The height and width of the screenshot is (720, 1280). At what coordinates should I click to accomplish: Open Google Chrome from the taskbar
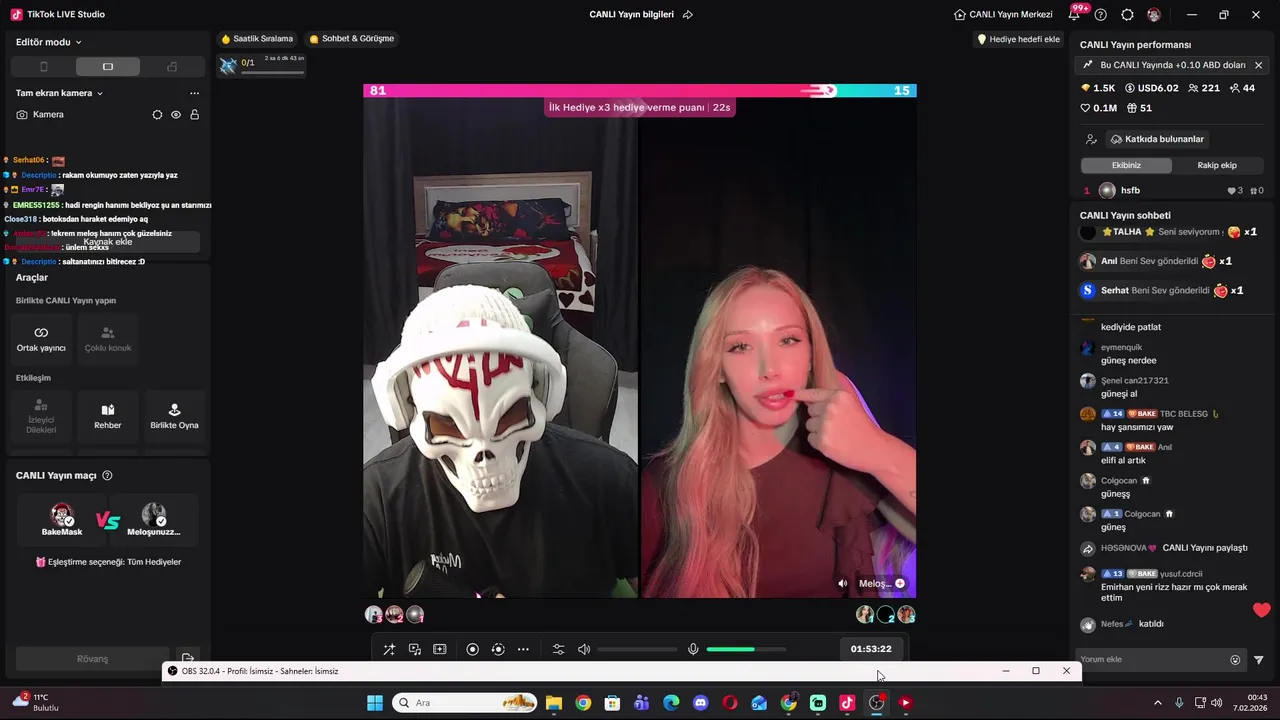click(583, 703)
